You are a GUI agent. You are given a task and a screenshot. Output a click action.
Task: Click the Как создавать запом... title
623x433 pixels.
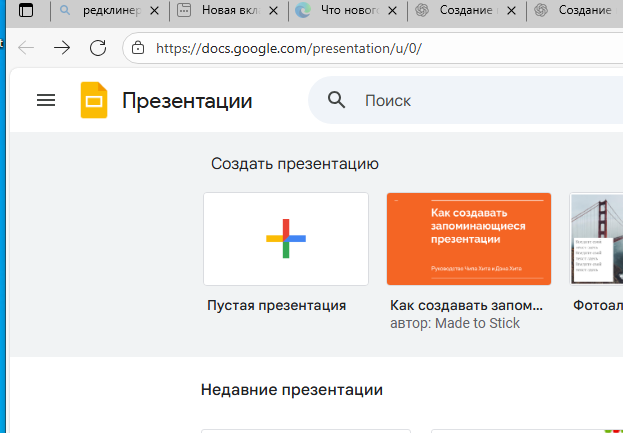pos(466,305)
